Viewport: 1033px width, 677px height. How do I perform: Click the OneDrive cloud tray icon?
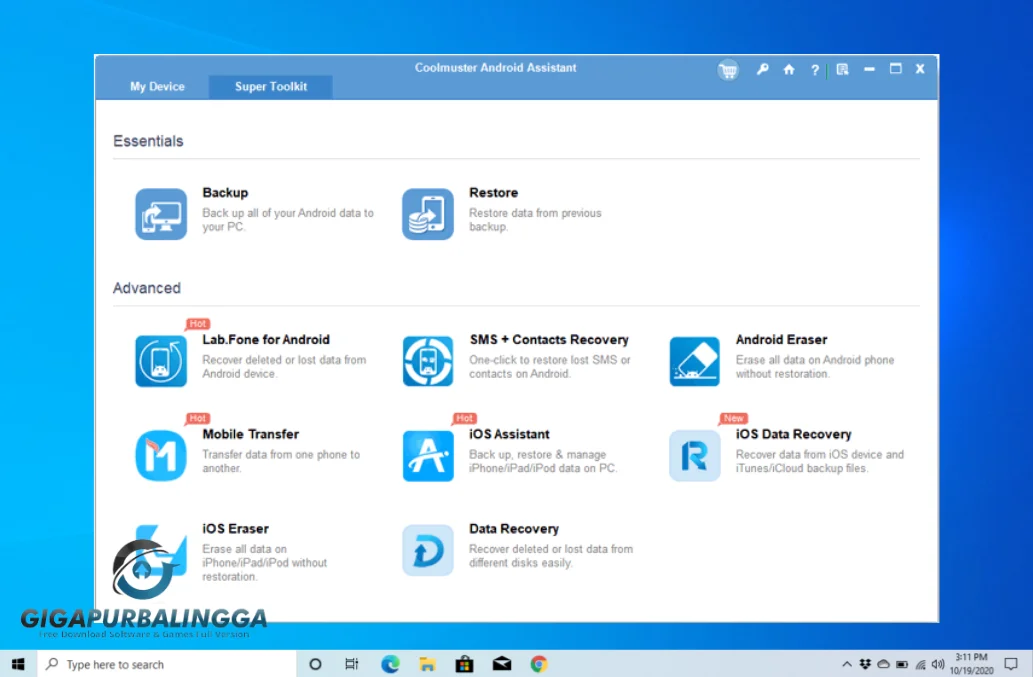click(883, 664)
